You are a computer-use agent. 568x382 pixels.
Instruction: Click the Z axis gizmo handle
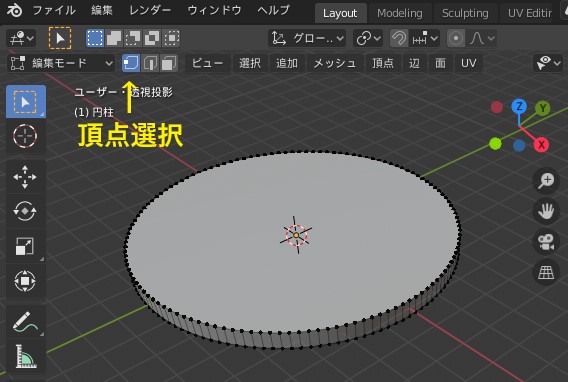click(x=519, y=106)
